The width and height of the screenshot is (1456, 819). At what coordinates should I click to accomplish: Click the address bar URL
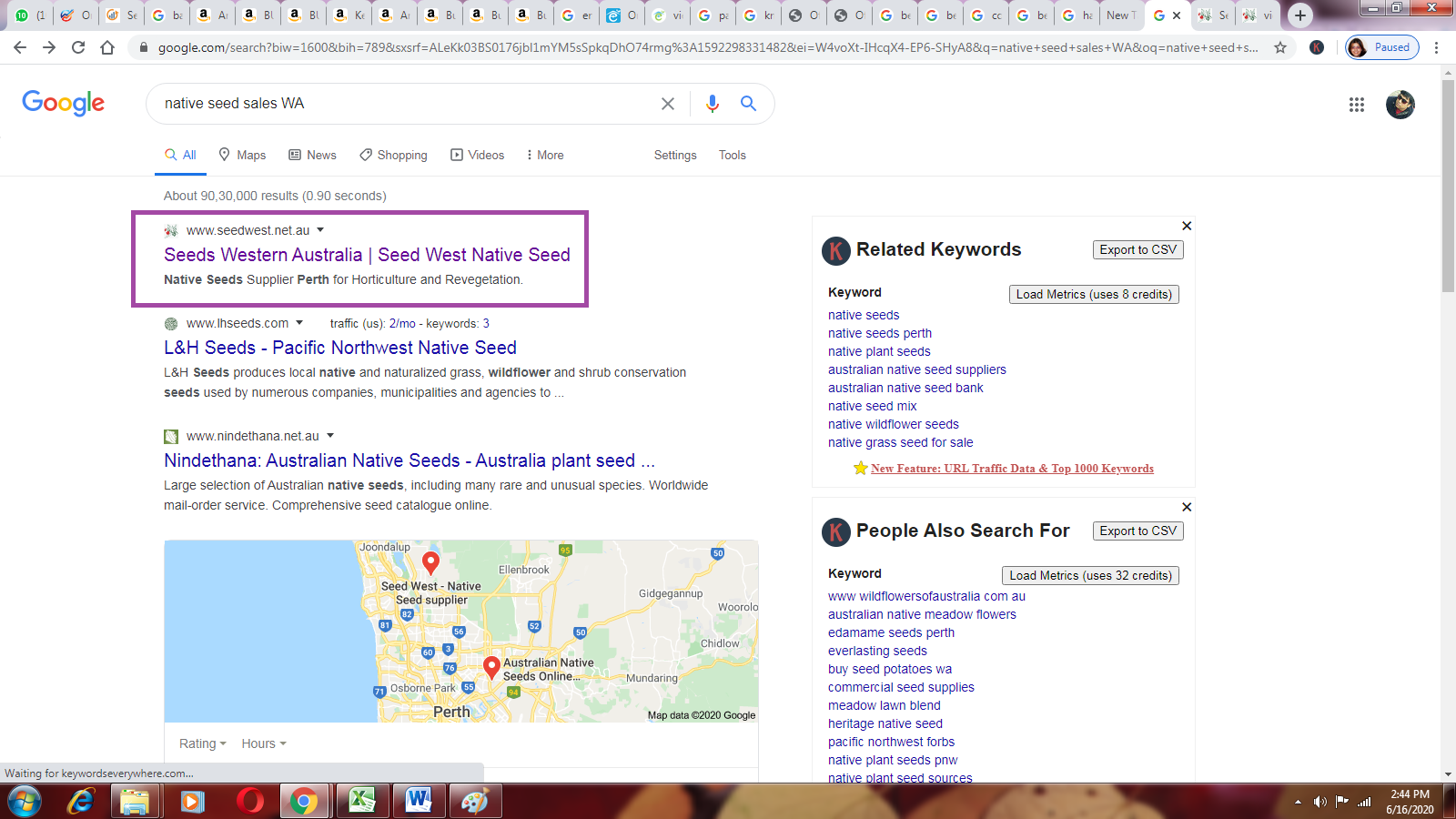tap(708, 47)
